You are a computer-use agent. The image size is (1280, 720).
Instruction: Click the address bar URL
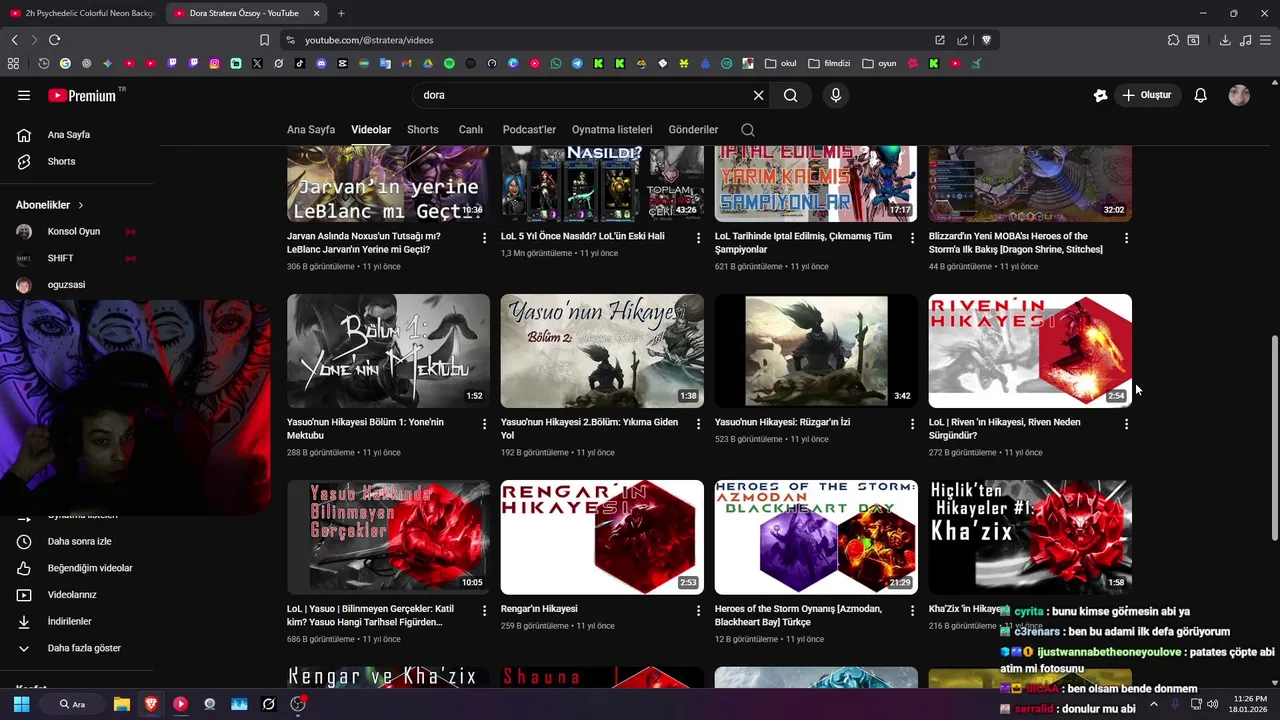point(369,40)
